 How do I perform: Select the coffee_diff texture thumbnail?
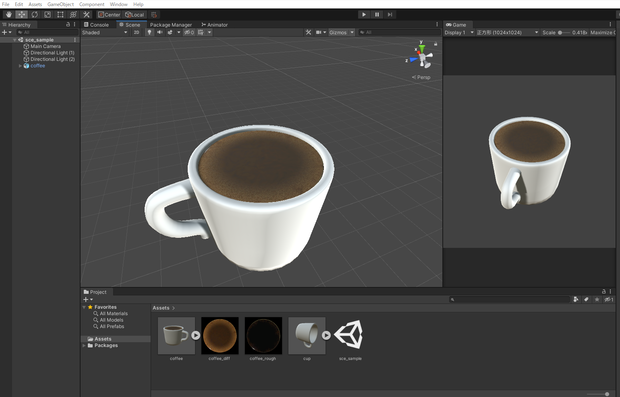pyautogui.click(x=220, y=335)
